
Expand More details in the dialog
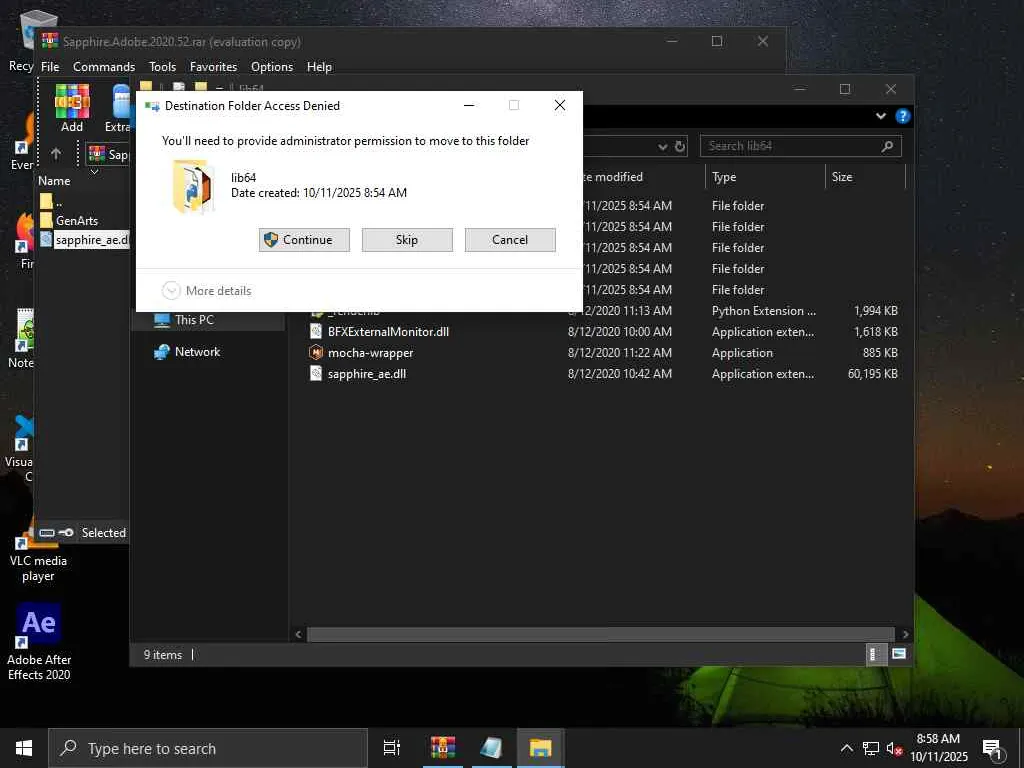coord(206,291)
